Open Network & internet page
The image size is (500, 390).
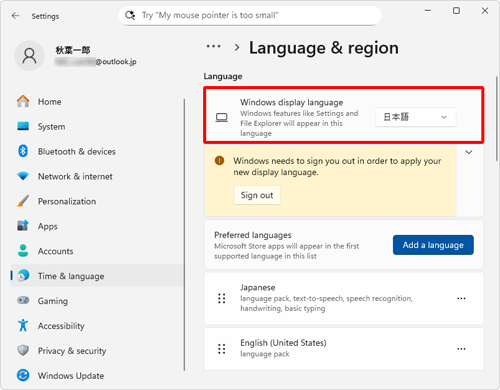click(x=97, y=176)
